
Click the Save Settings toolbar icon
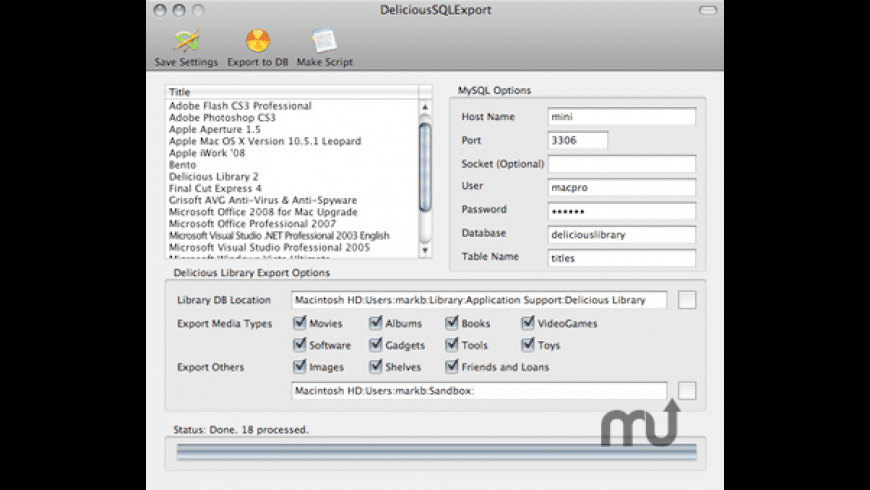[x=186, y=42]
